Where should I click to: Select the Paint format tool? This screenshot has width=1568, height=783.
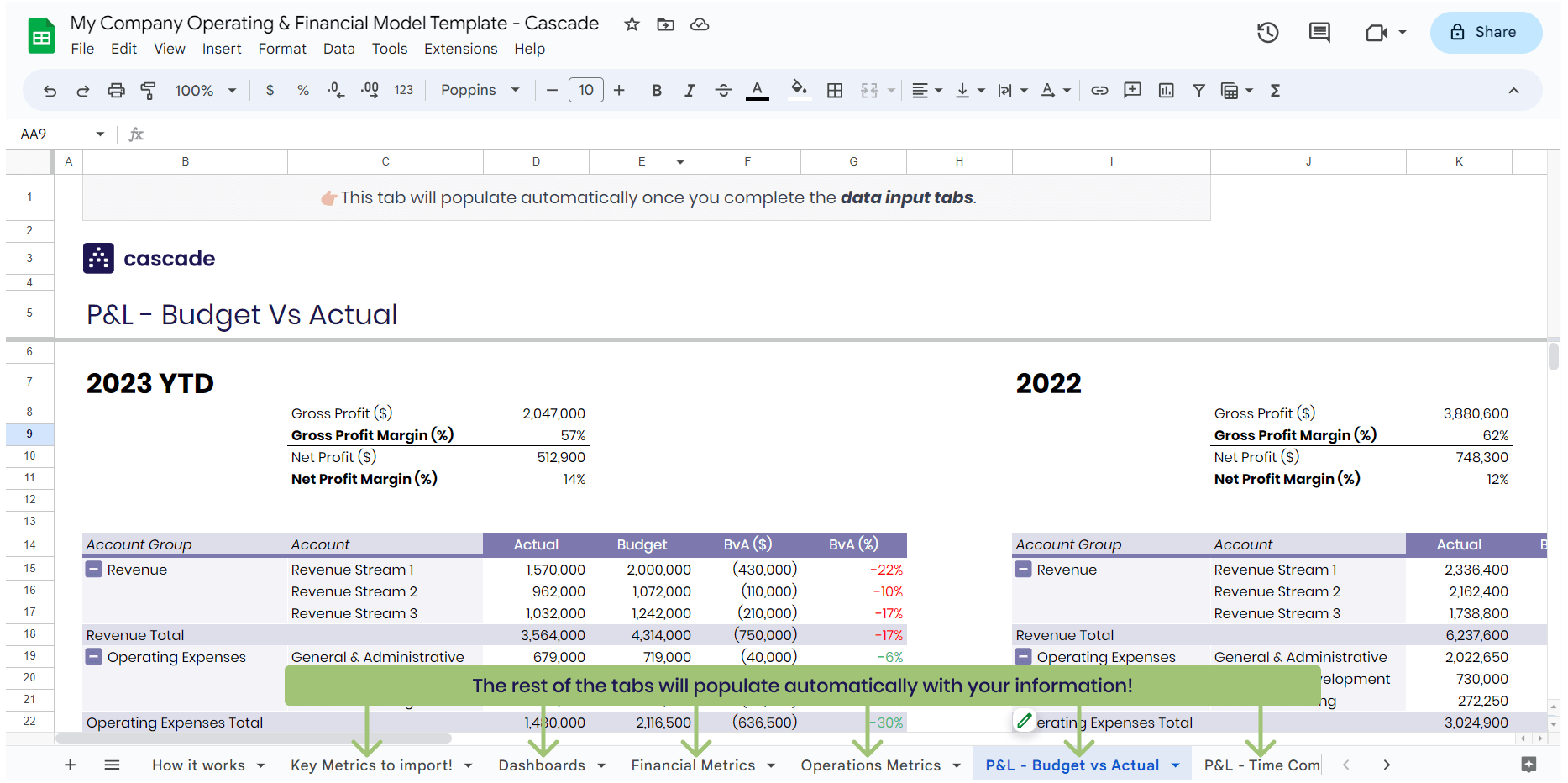tap(148, 90)
